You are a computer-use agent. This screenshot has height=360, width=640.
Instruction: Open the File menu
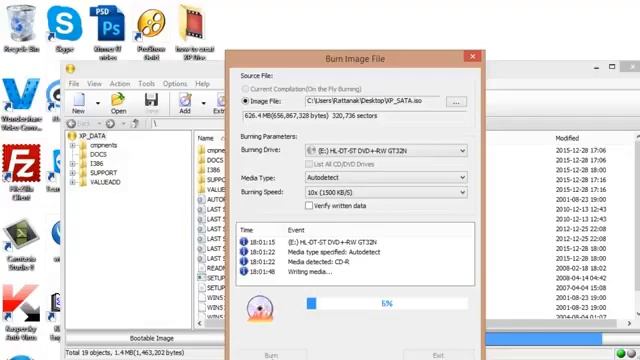[x=74, y=84]
